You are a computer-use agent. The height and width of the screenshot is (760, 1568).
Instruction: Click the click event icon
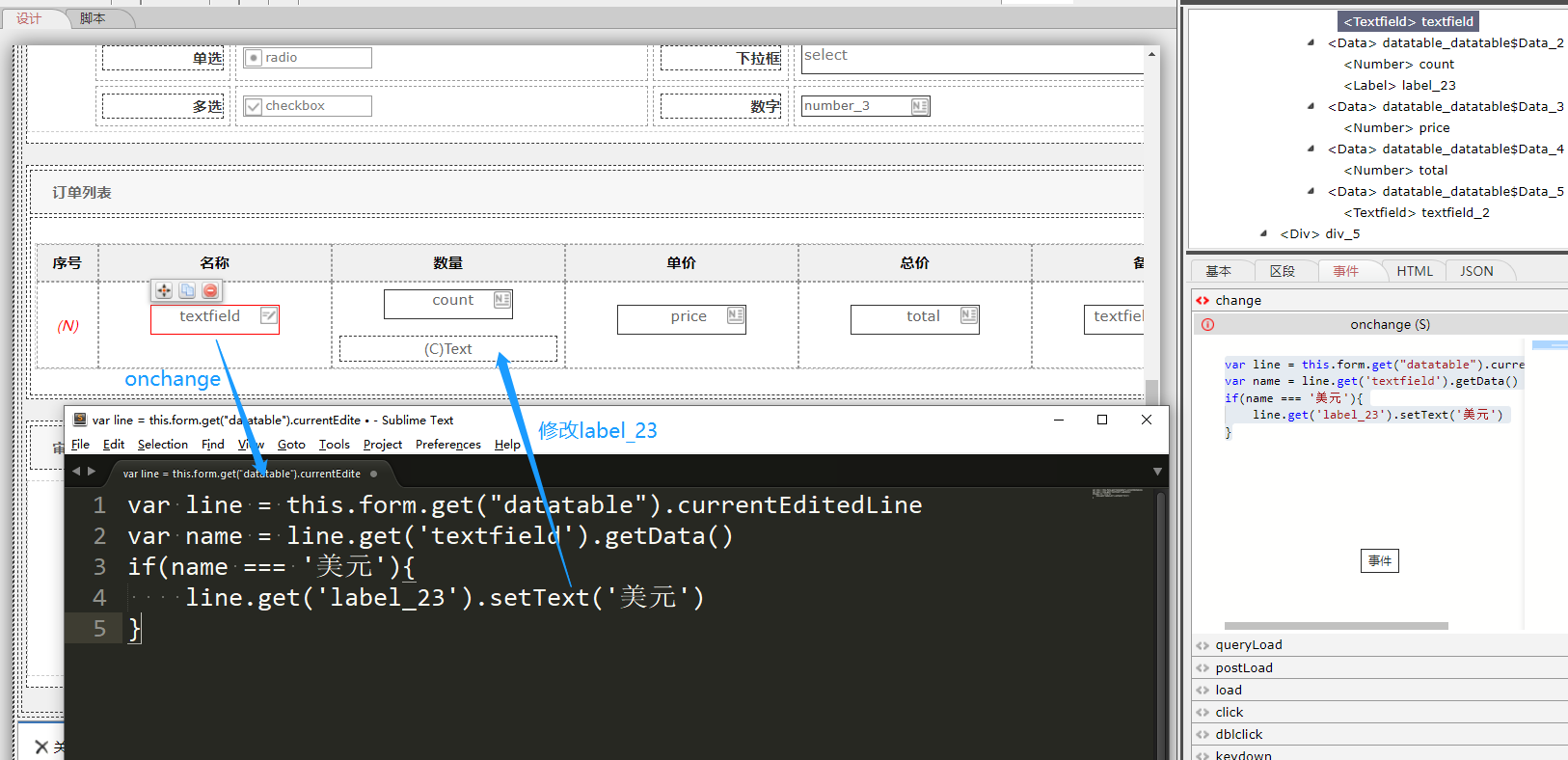(1203, 712)
